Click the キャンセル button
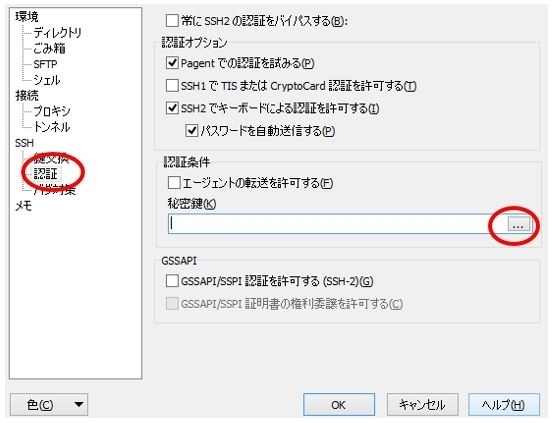The height and width of the screenshot is (423, 552). tap(422, 405)
